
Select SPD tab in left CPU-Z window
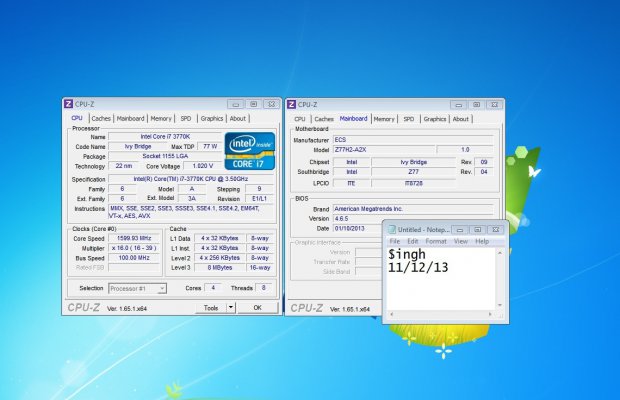pos(186,118)
